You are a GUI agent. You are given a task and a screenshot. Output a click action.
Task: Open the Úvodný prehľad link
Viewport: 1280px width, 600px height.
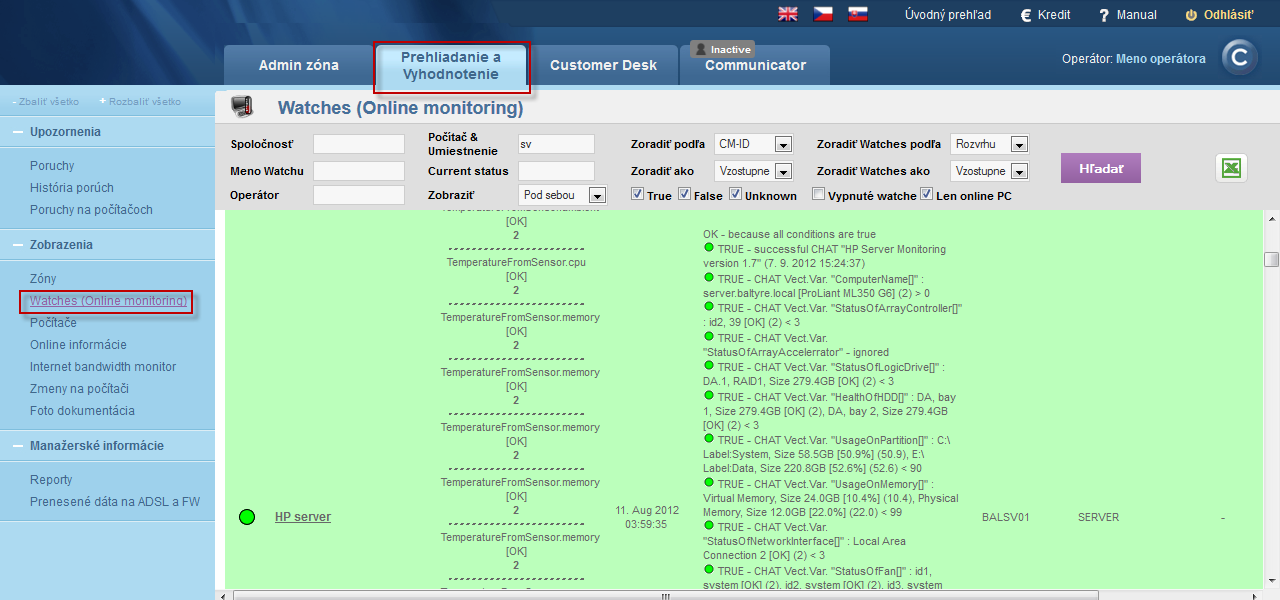coord(948,15)
